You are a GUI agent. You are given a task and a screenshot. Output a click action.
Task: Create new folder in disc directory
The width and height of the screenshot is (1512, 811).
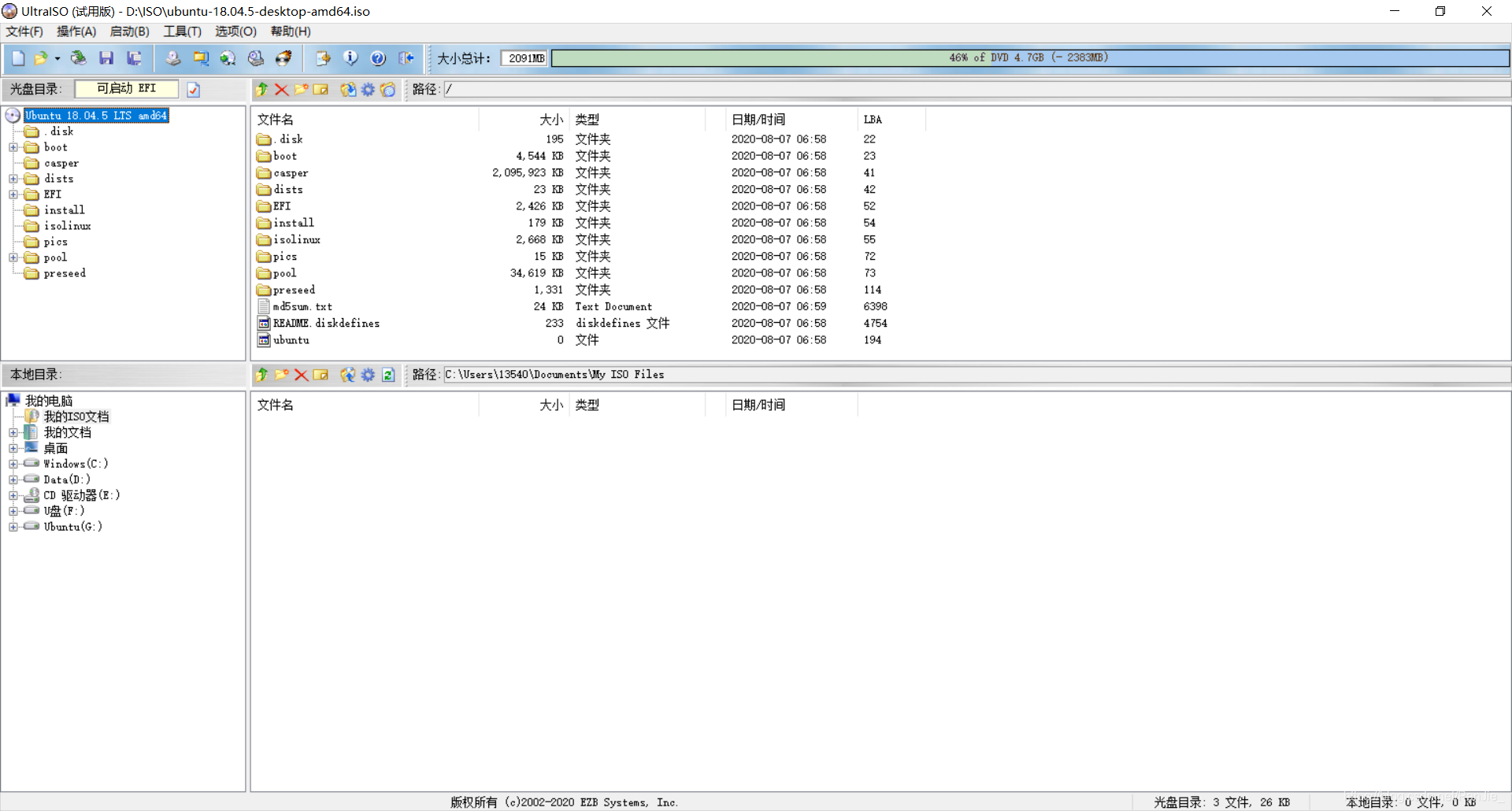(301, 90)
